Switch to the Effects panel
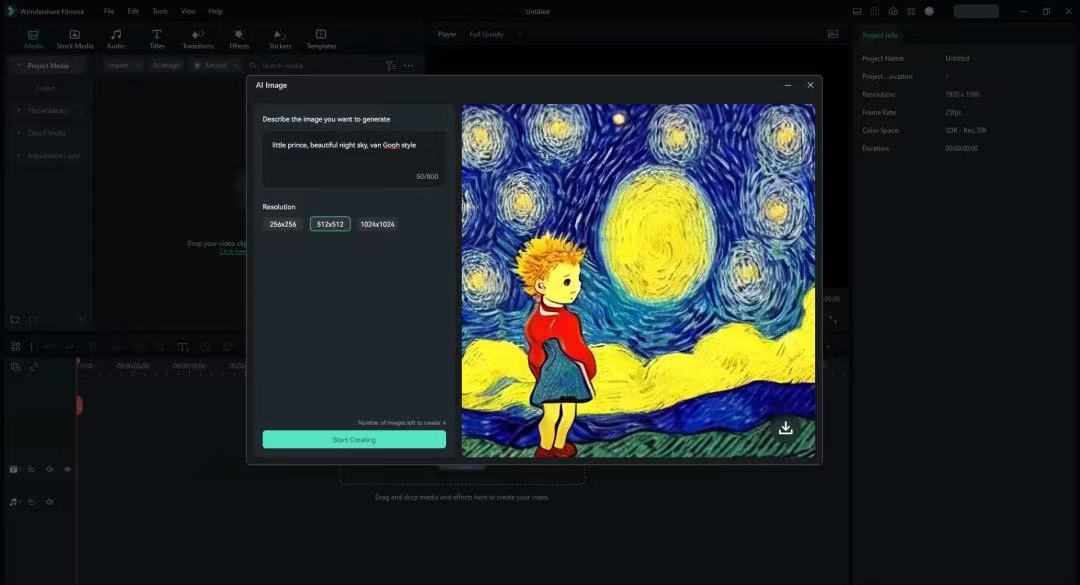 [239, 39]
